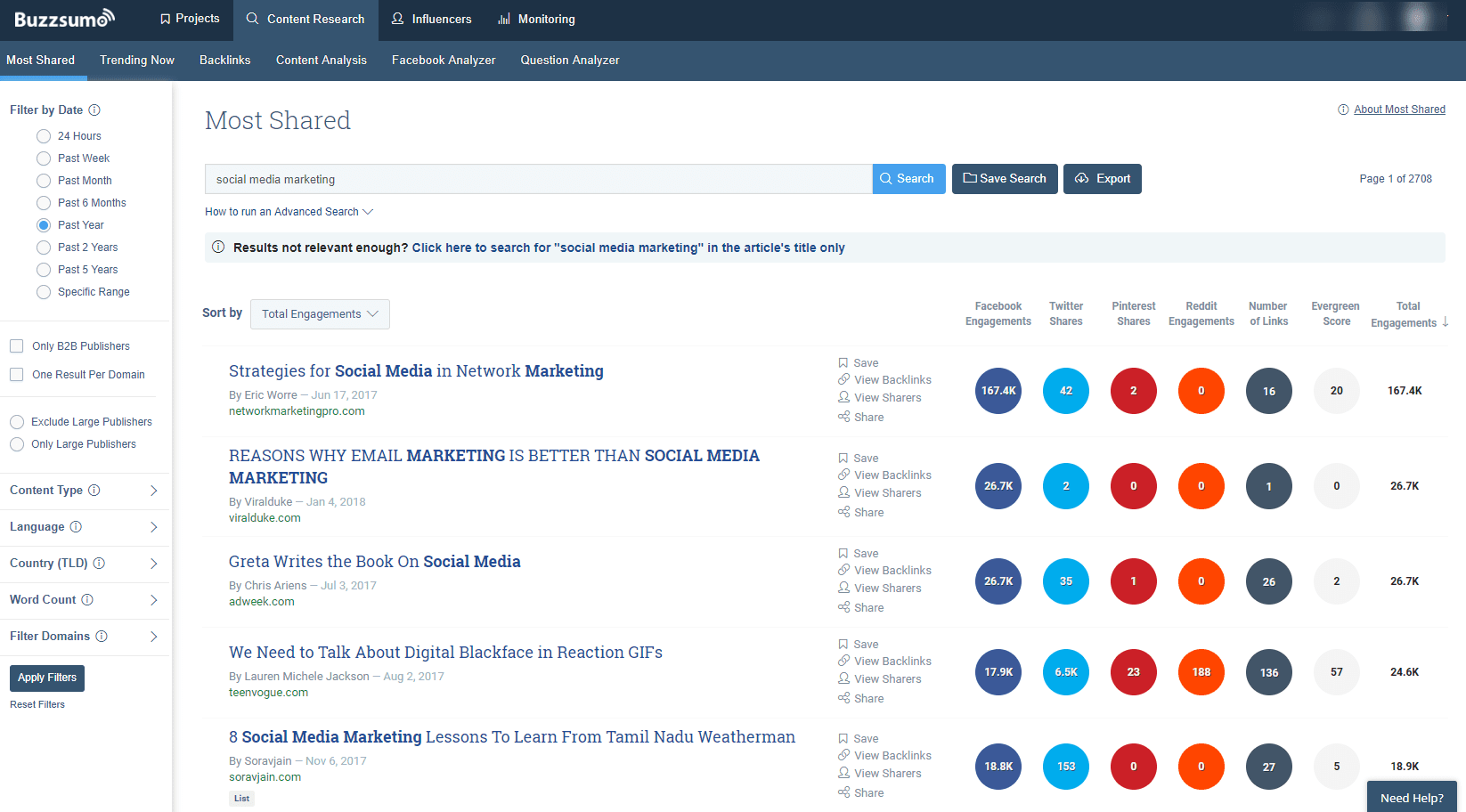Enable Only B2B Publishers checkbox
Viewport: 1466px width, 812px height.
[16, 346]
